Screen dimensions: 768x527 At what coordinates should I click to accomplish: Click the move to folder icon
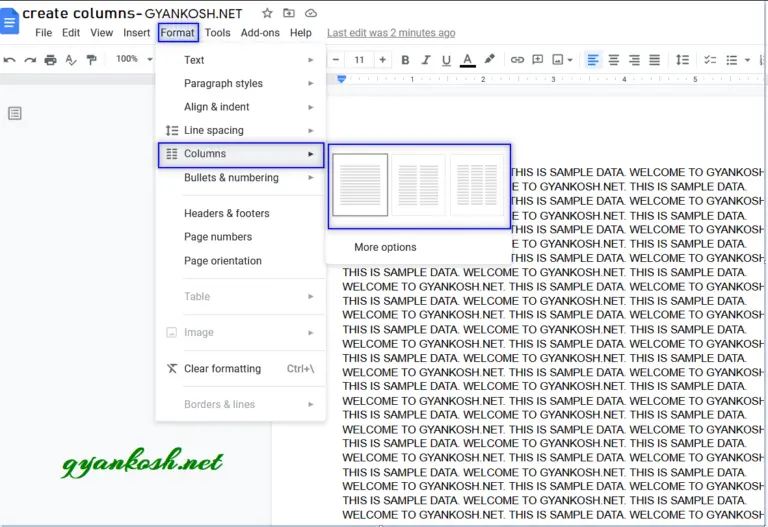pyautogui.click(x=289, y=13)
